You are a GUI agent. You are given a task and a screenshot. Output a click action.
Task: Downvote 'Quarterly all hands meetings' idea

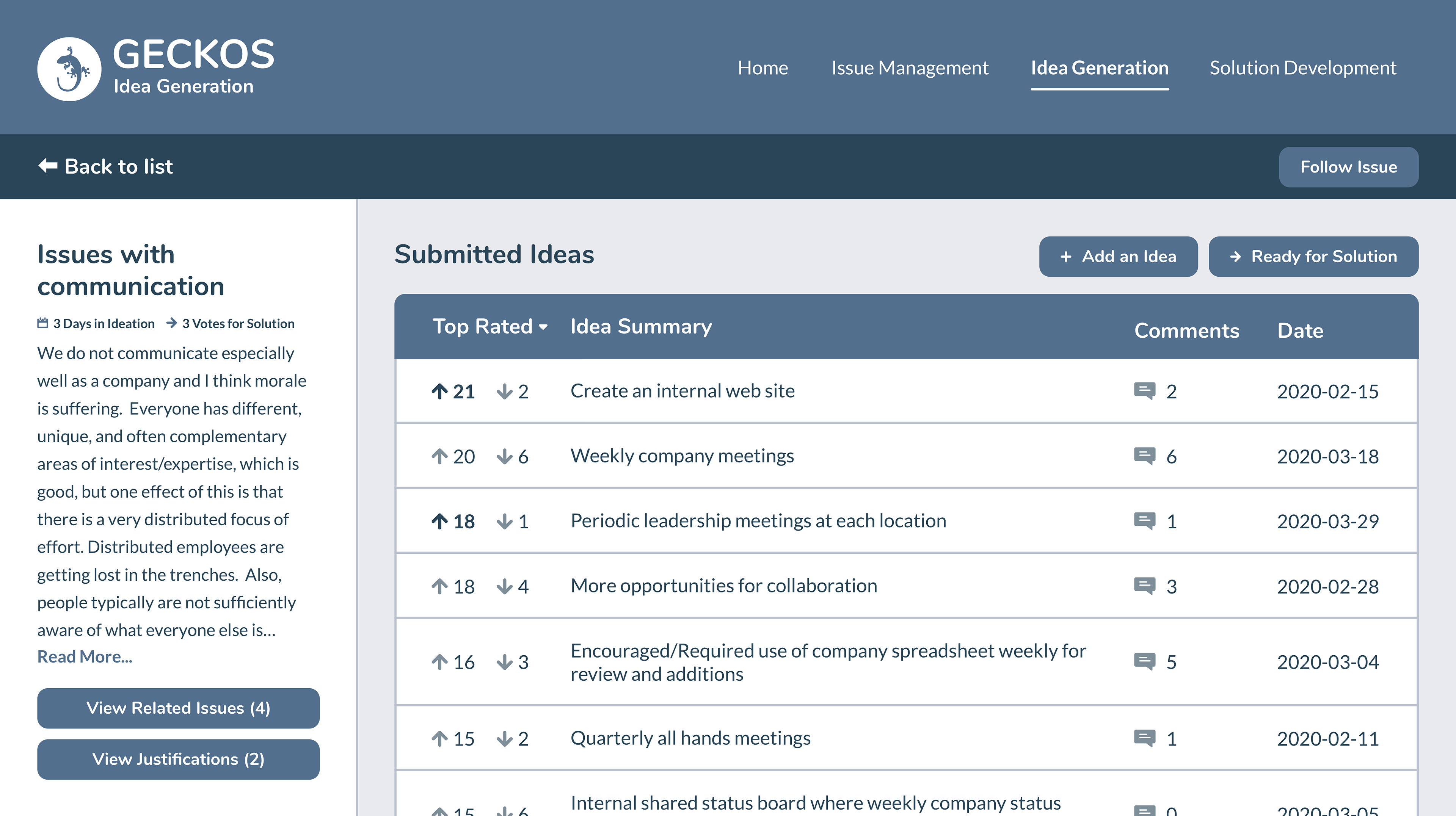(x=504, y=739)
